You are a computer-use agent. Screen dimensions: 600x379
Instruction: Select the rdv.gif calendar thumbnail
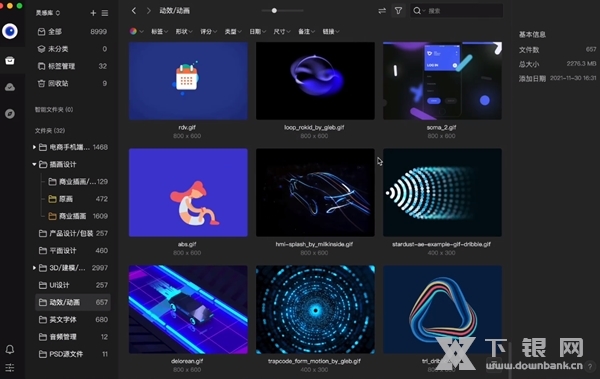pyautogui.click(x=188, y=81)
